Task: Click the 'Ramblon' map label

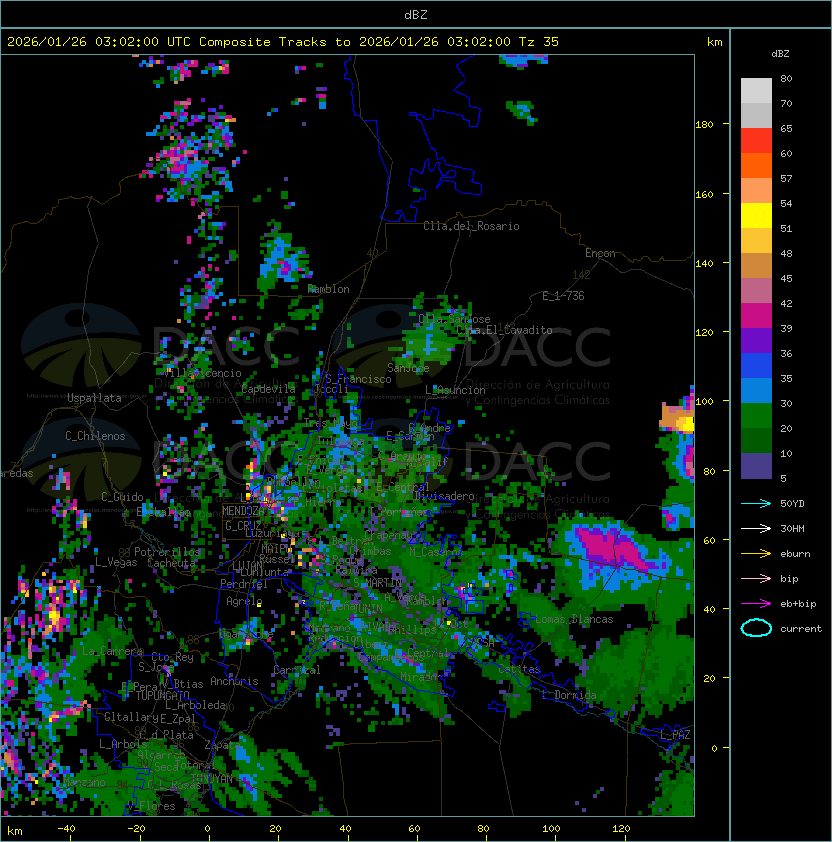Action: (328, 289)
